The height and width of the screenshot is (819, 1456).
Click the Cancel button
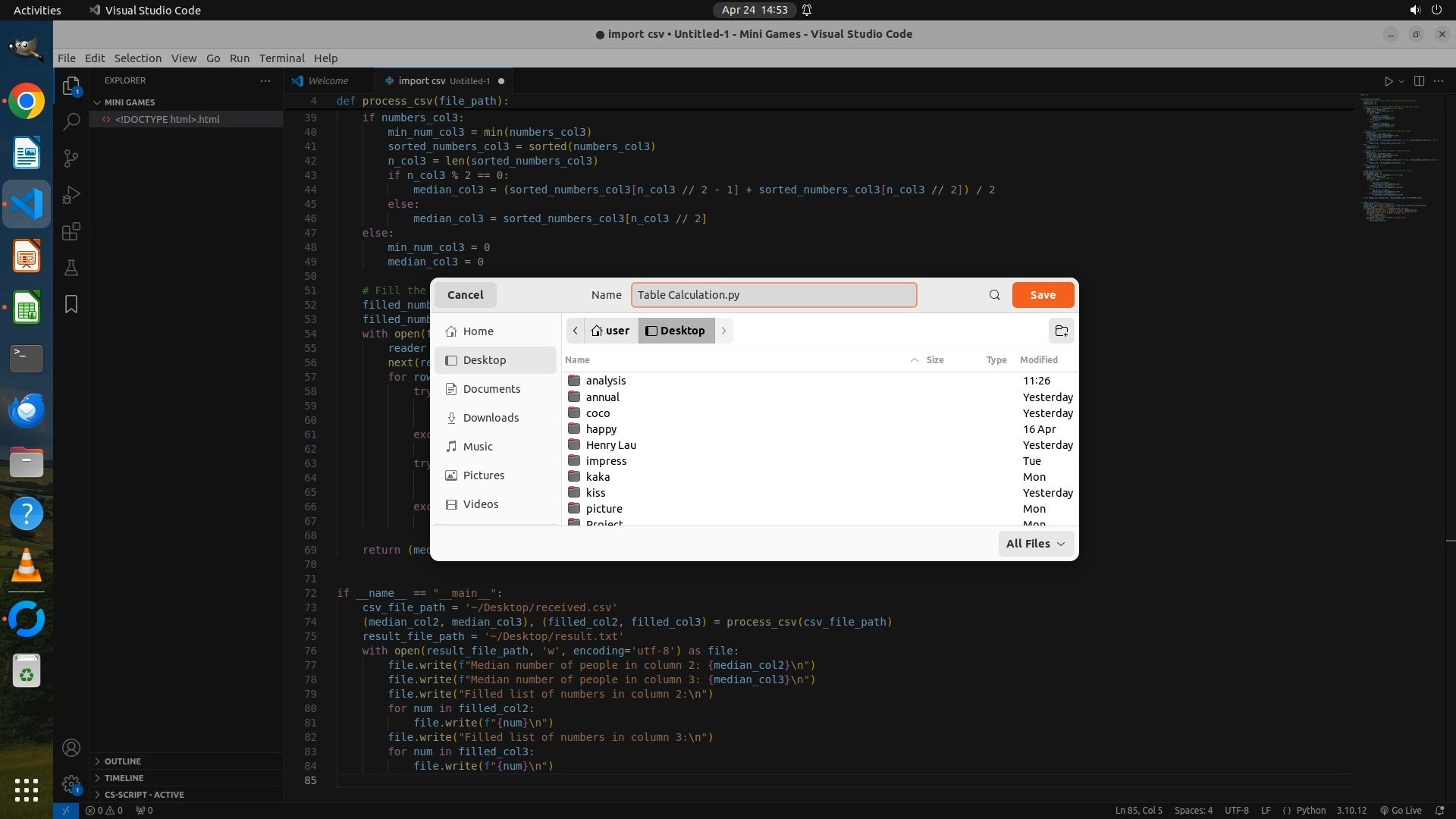click(x=465, y=295)
